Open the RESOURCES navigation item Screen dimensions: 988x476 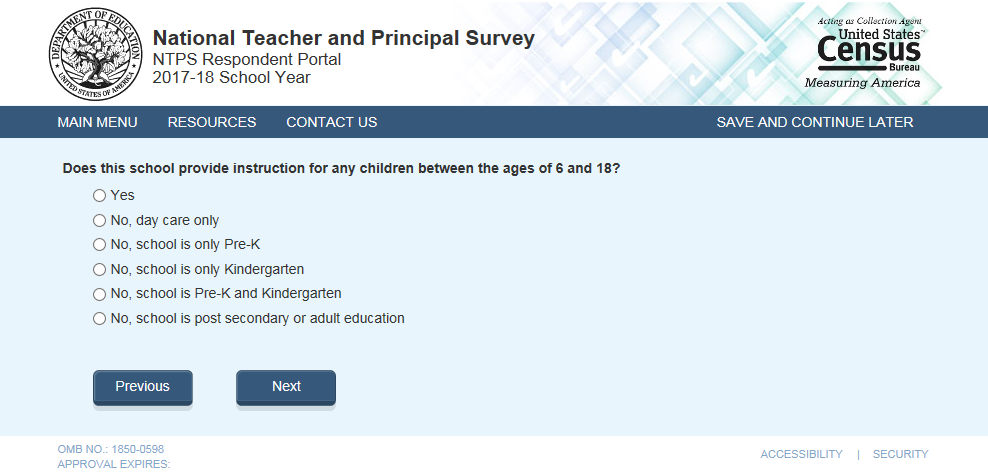coord(212,122)
